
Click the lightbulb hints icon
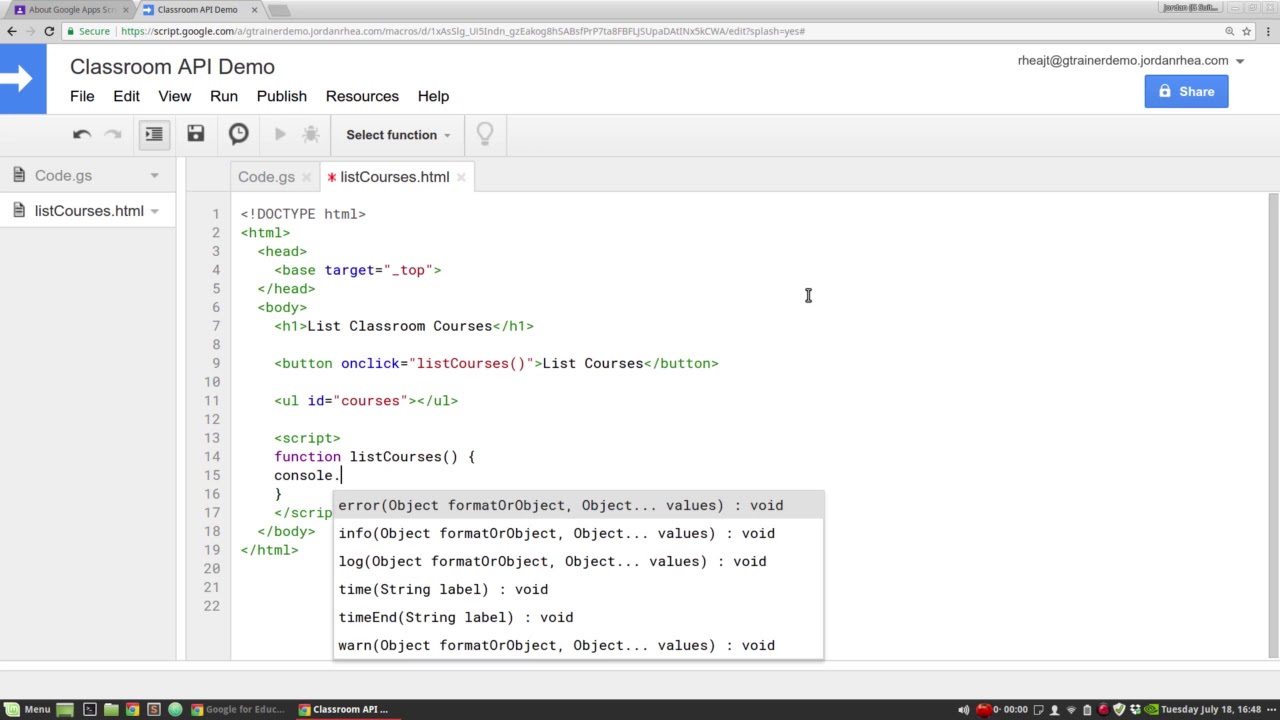point(485,134)
